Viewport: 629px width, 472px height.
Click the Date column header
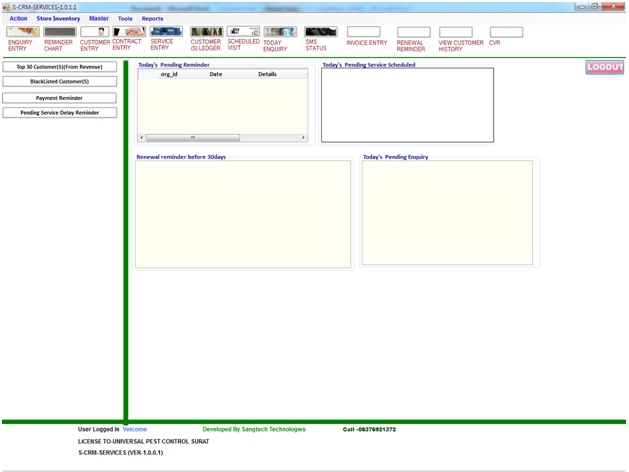click(216, 74)
